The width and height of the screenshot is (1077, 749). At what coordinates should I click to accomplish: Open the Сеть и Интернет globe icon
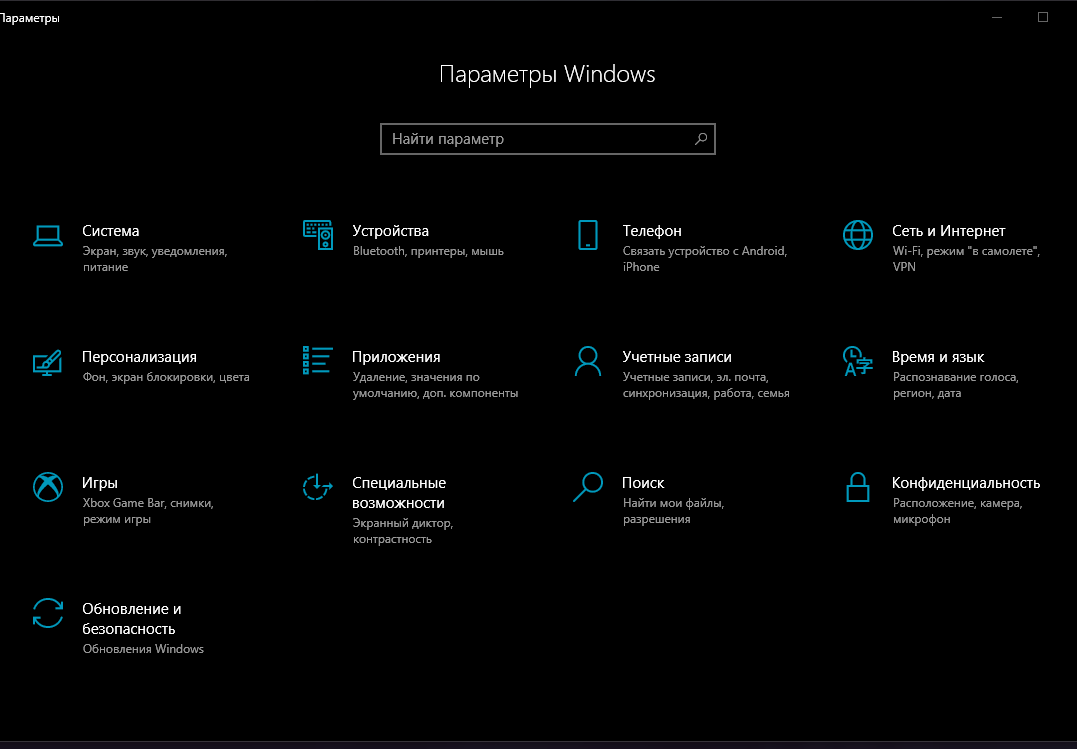[x=858, y=235]
